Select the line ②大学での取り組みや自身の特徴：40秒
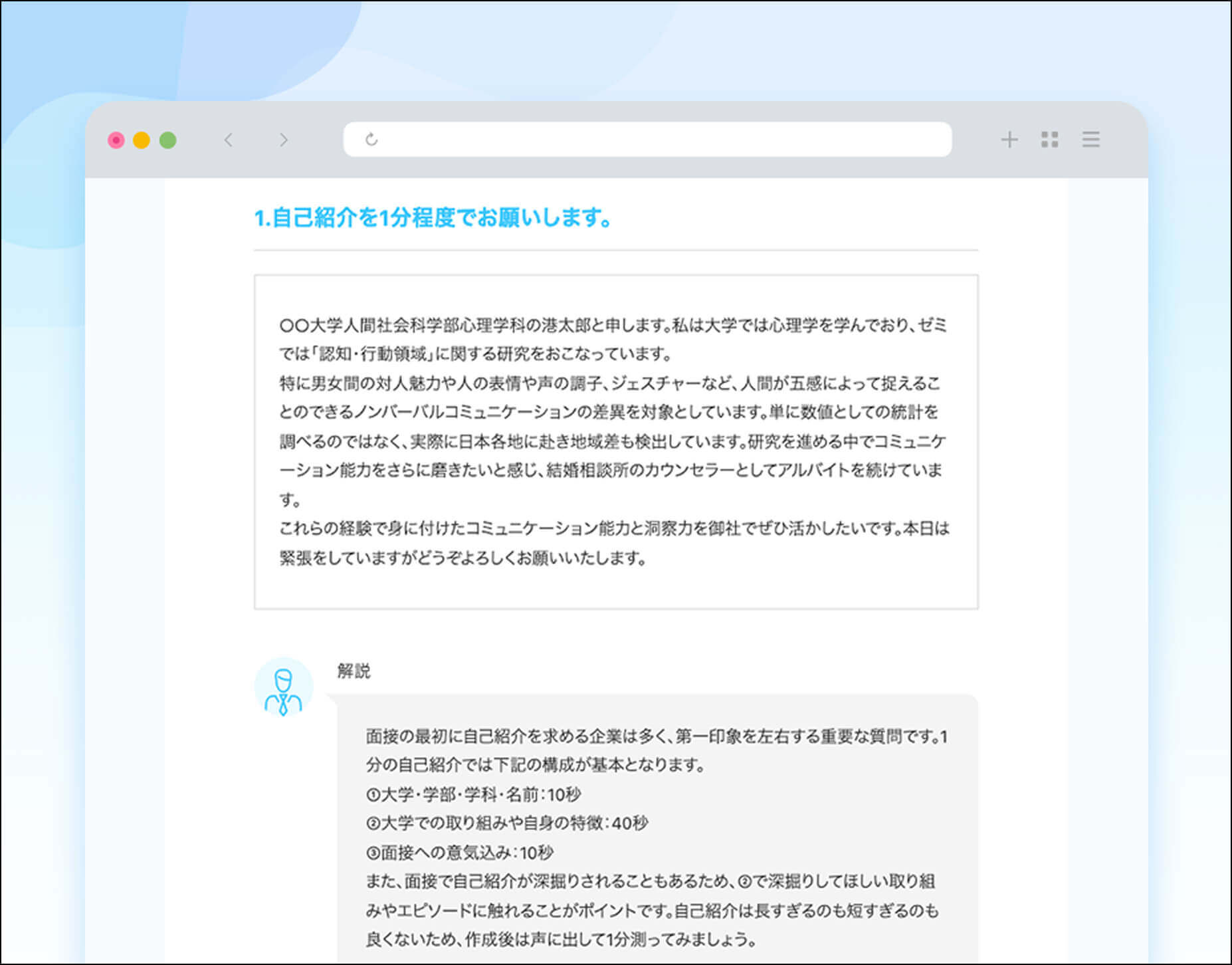This screenshot has width=1232, height=965. click(x=506, y=823)
